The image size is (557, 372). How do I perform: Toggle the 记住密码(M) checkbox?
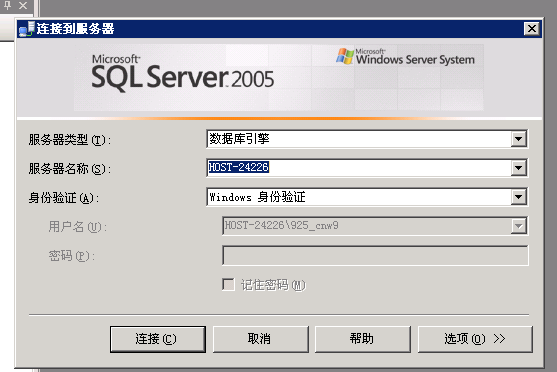(x=228, y=285)
